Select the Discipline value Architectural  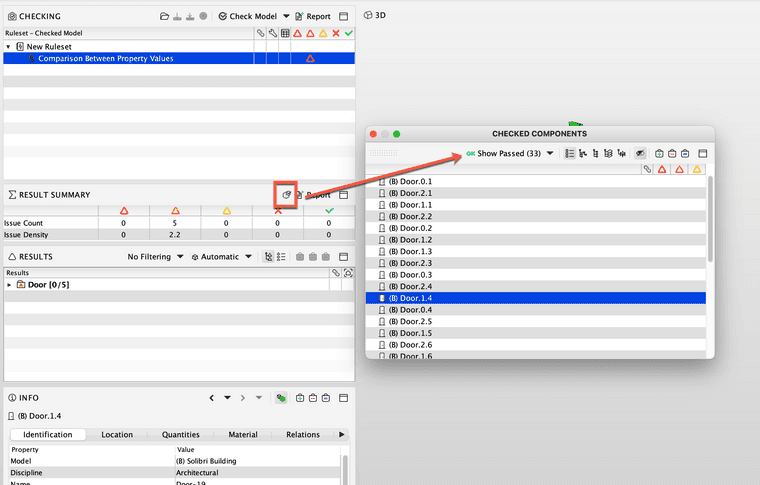tap(197, 473)
